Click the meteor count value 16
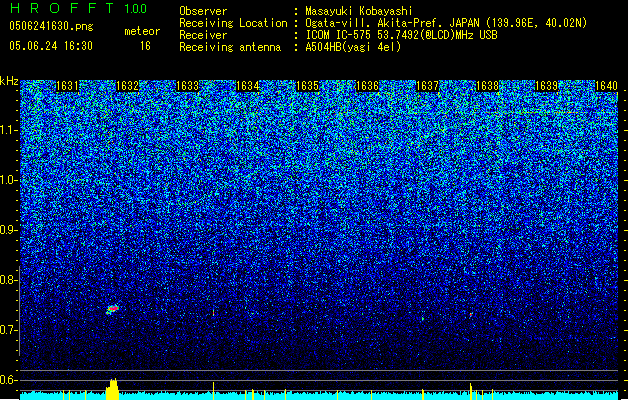The height and width of the screenshot is (400, 629). (x=145, y=46)
